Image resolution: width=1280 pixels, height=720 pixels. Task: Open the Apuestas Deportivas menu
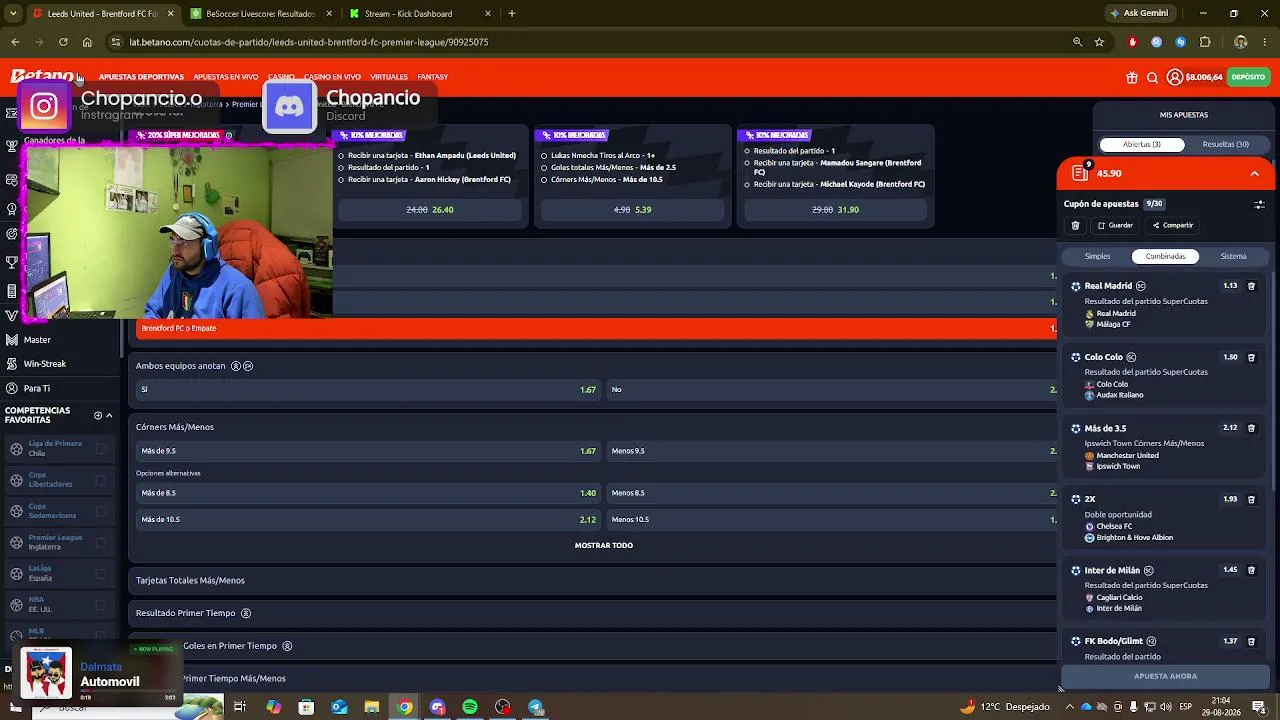(x=141, y=77)
